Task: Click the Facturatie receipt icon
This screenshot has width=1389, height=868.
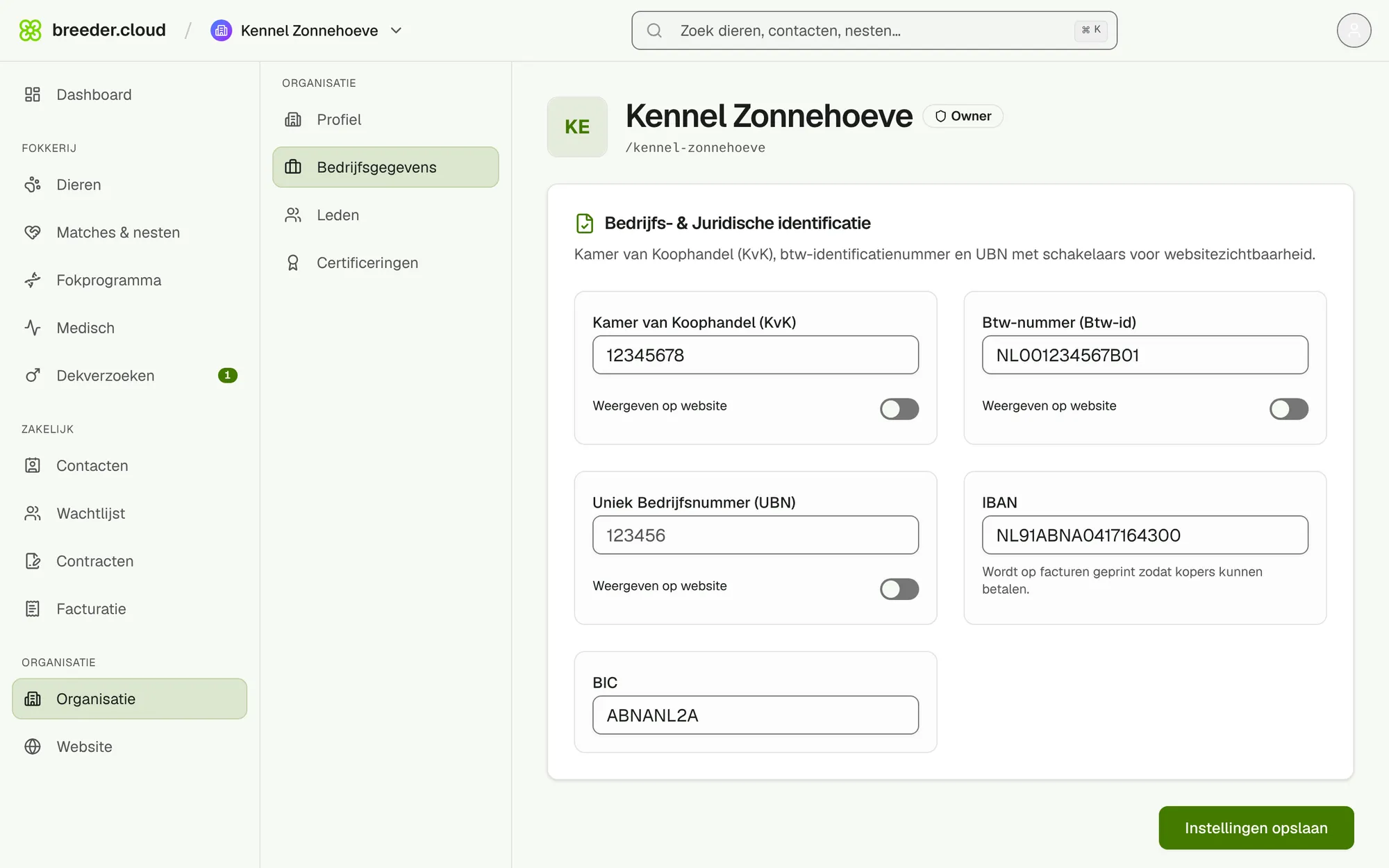Action: click(x=33, y=609)
